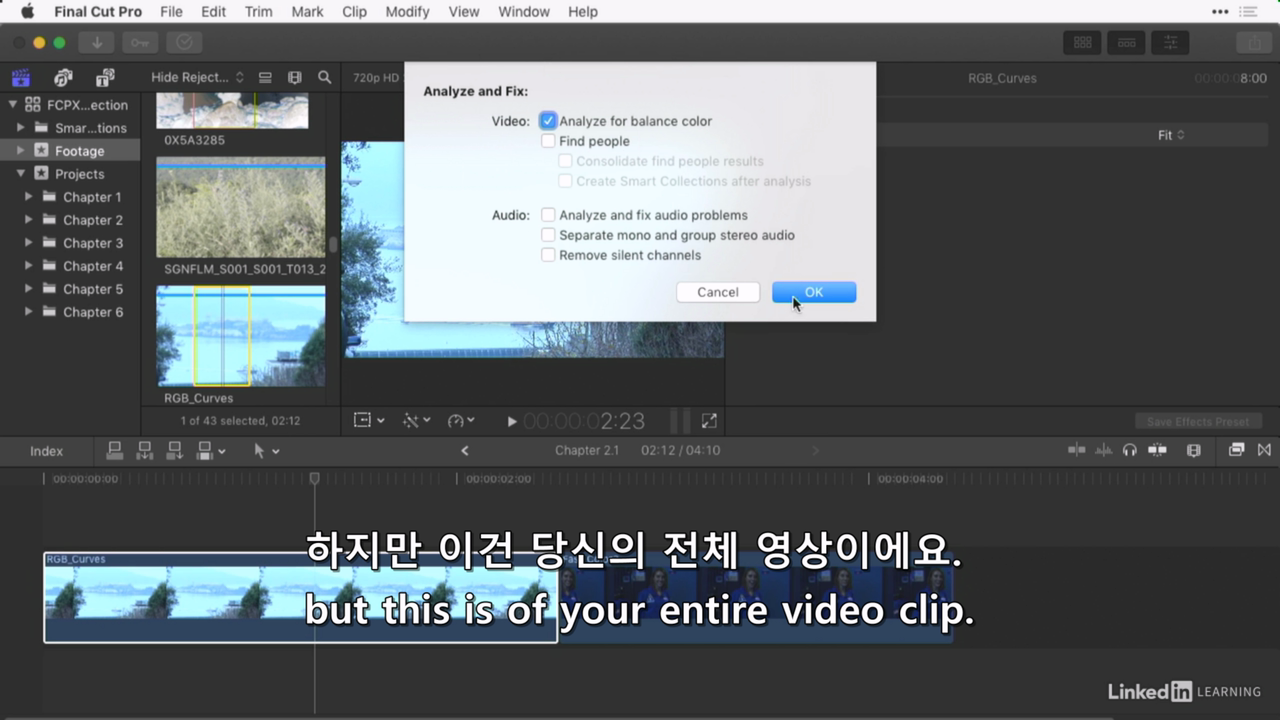The width and height of the screenshot is (1280, 720).
Task: Open the Apple menu
Action: (x=27, y=12)
